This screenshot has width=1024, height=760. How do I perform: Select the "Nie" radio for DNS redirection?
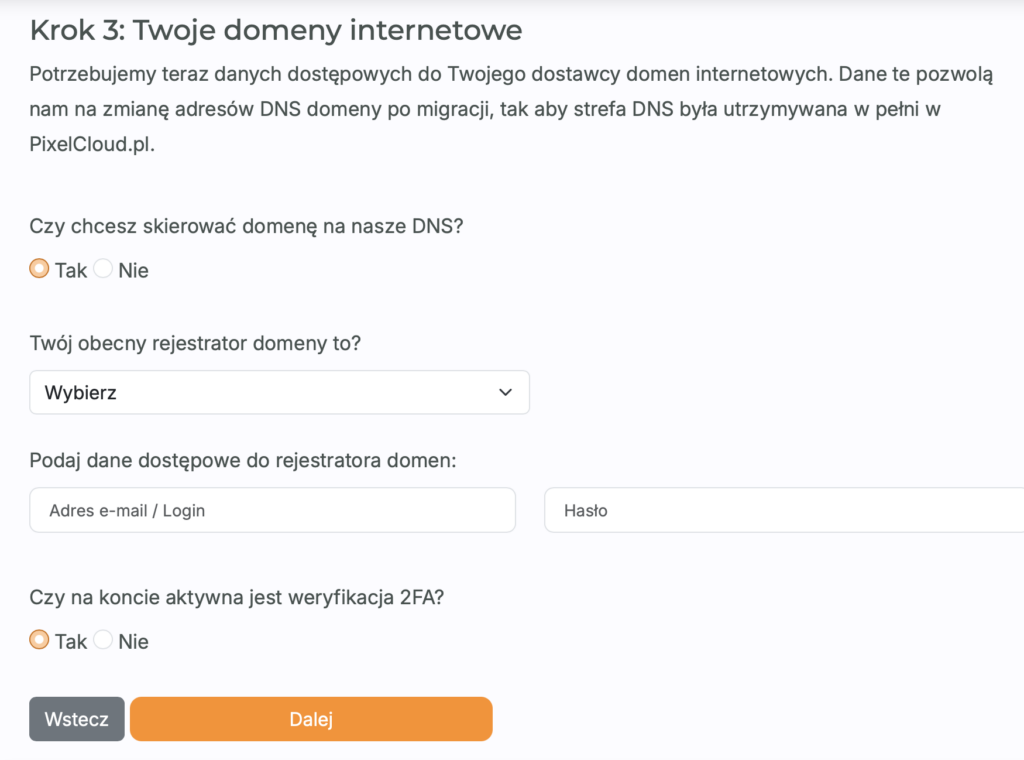coord(103,269)
